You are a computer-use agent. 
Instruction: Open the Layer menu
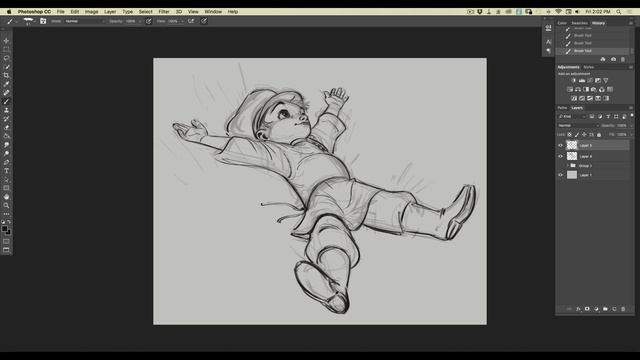110,12
